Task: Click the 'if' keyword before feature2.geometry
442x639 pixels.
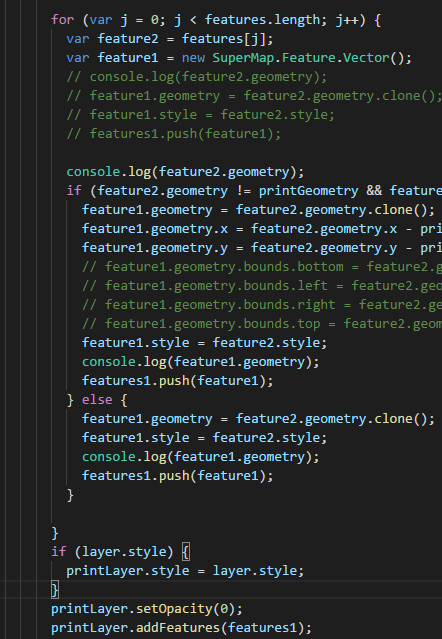Action: click(x=74, y=191)
